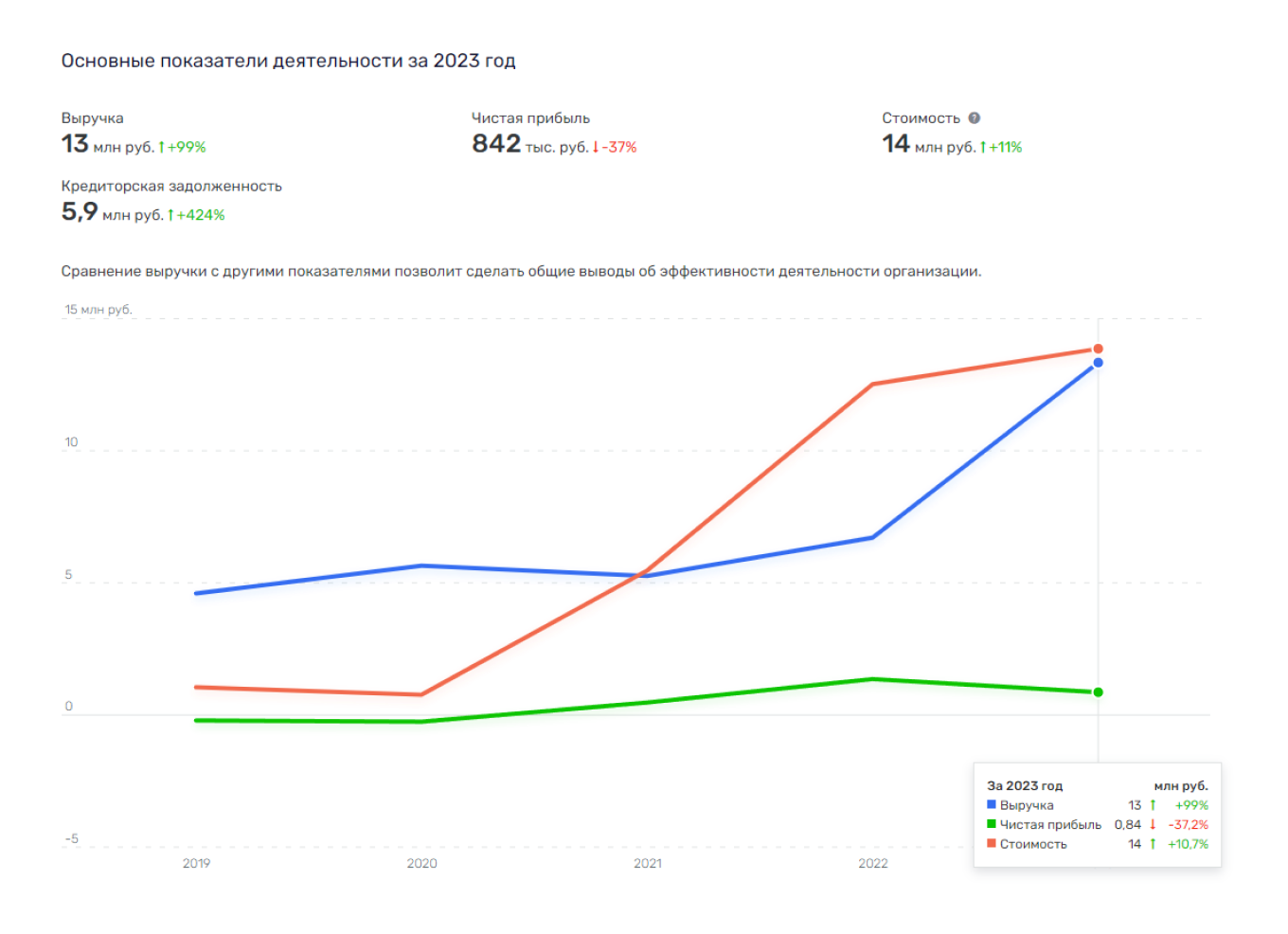The width and height of the screenshot is (1288, 934).
Task: Click '0,84' value in the tooltip
Action: click(1127, 824)
